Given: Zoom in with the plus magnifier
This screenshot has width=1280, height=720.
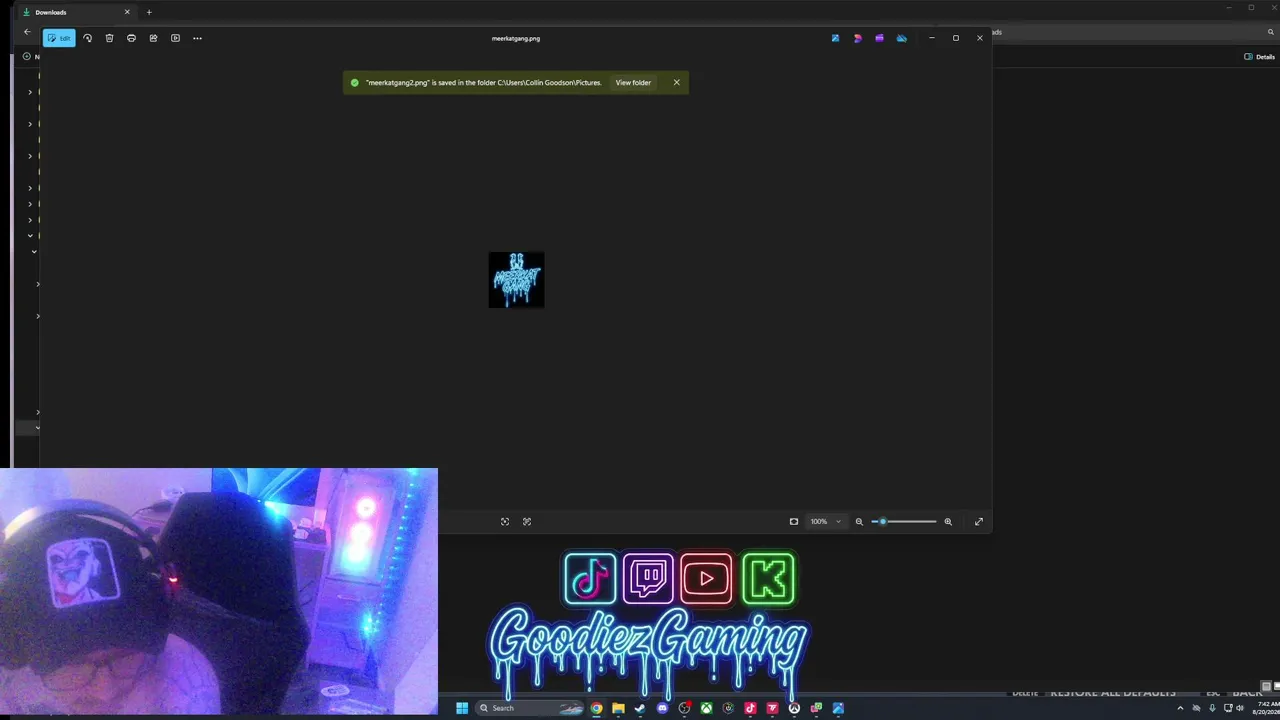Looking at the screenshot, I should point(948,521).
